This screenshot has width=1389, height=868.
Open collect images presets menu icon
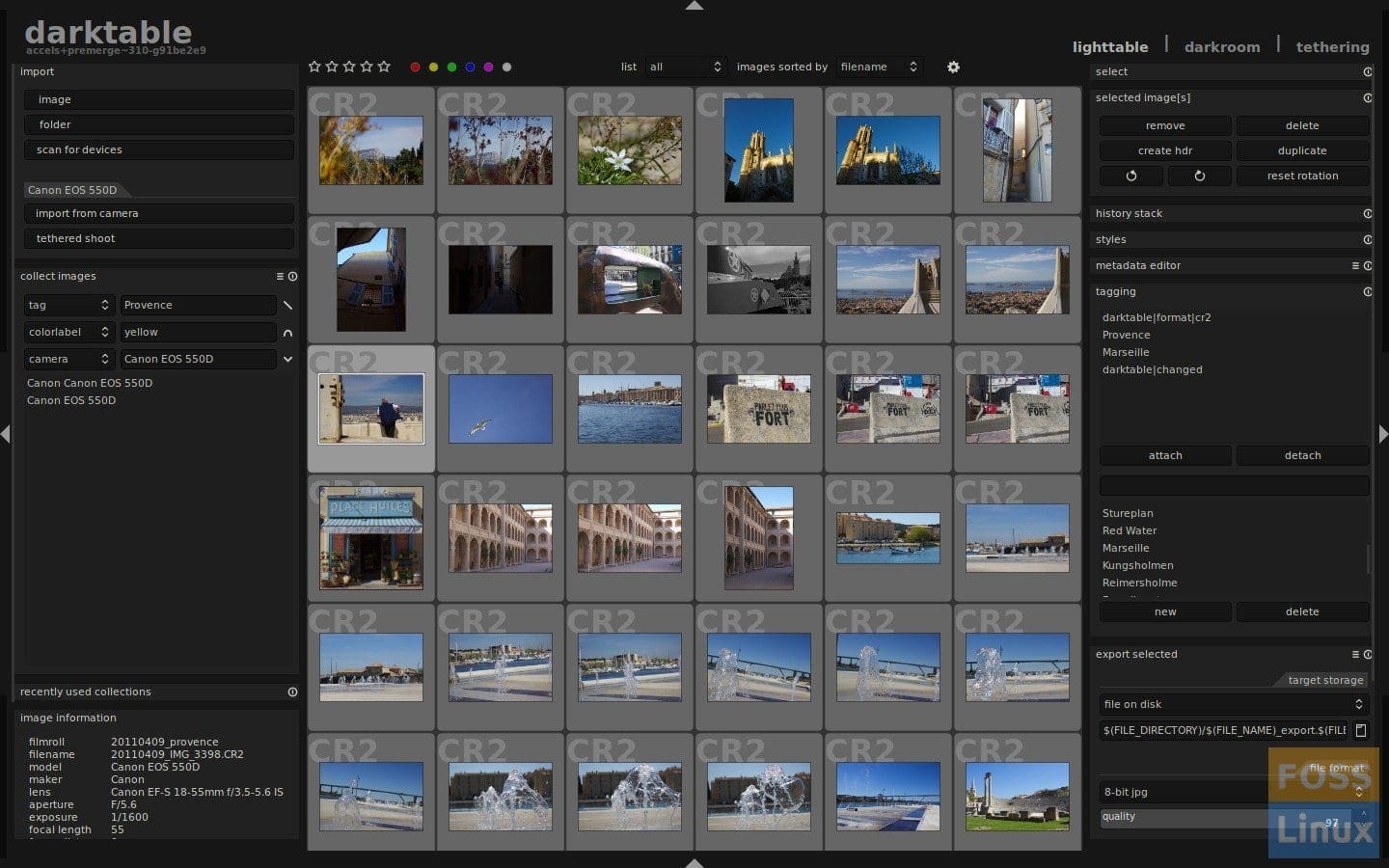(x=280, y=276)
